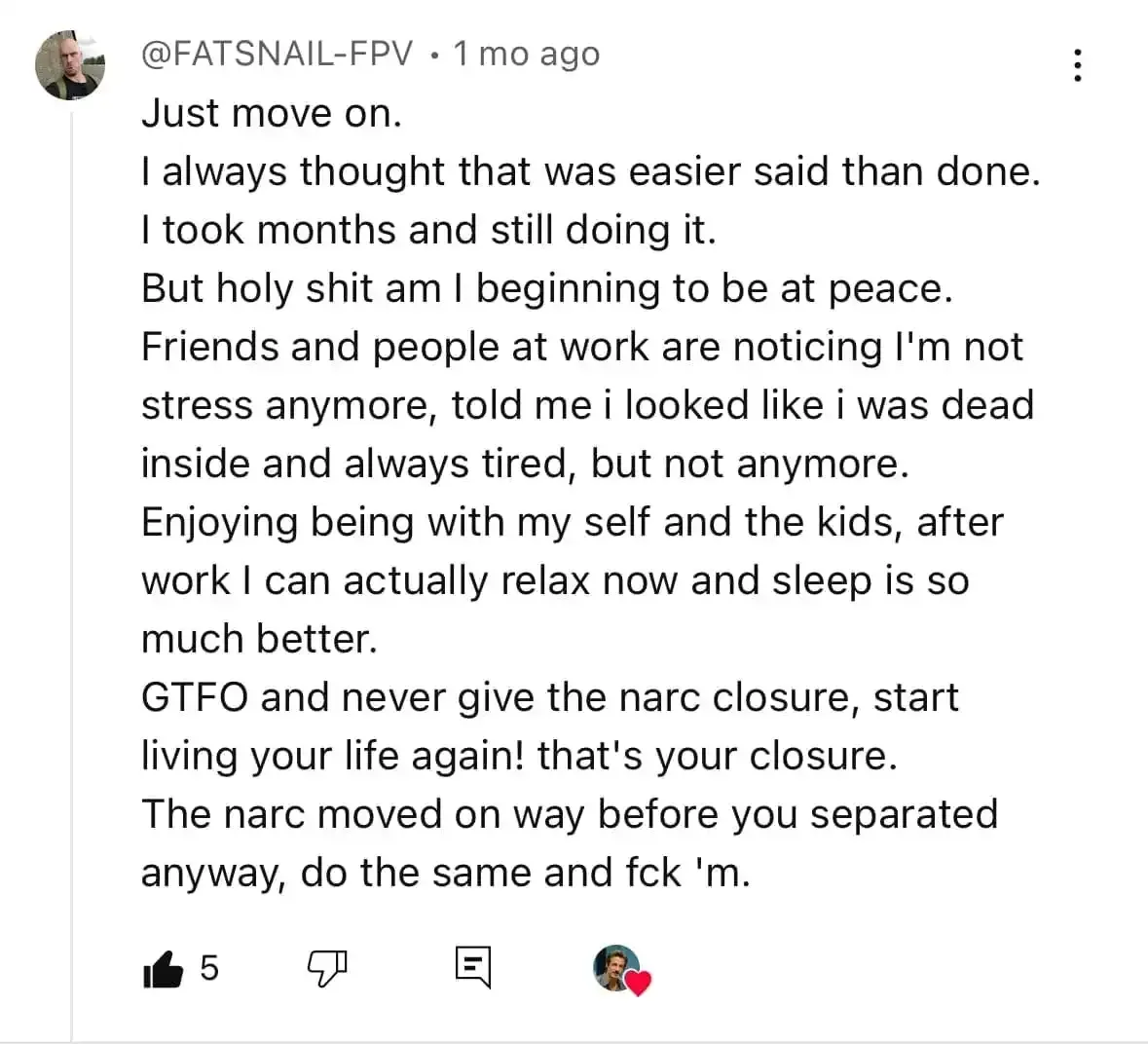
Task: Open the commenter's bald profile avatar
Action: pyautogui.click(x=70, y=65)
